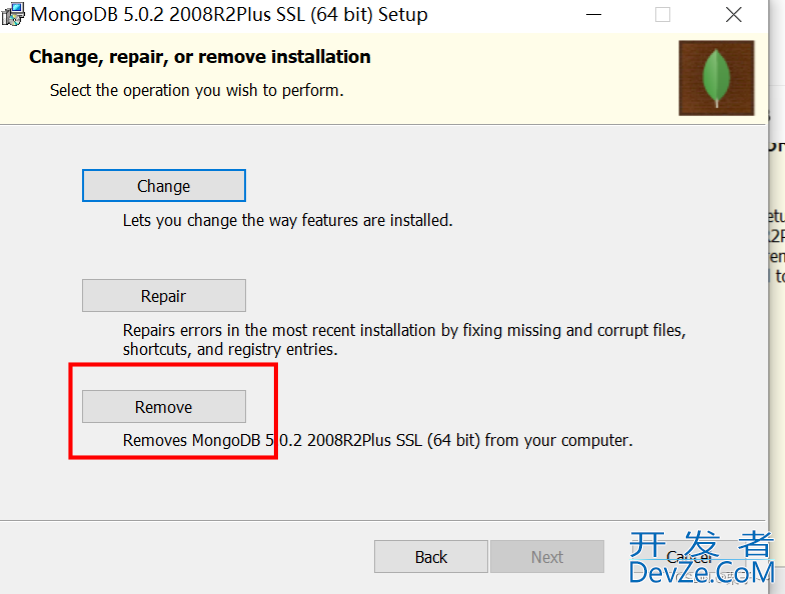Click 'Select the operation you wish to perform' text

[197, 90]
